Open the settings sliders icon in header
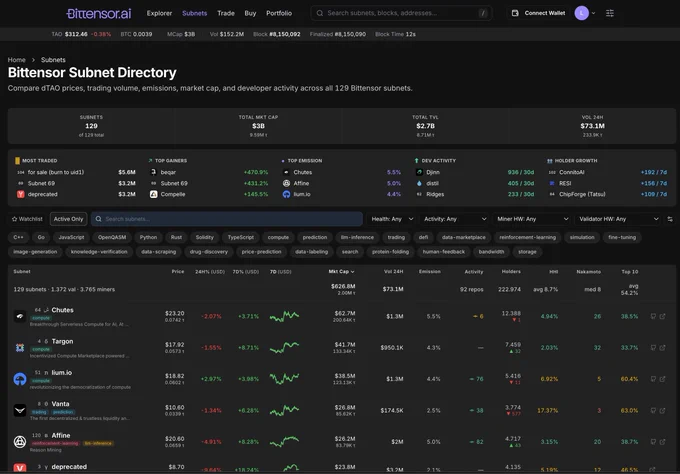Viewport: 680px width, 474px height. (609, 13)
